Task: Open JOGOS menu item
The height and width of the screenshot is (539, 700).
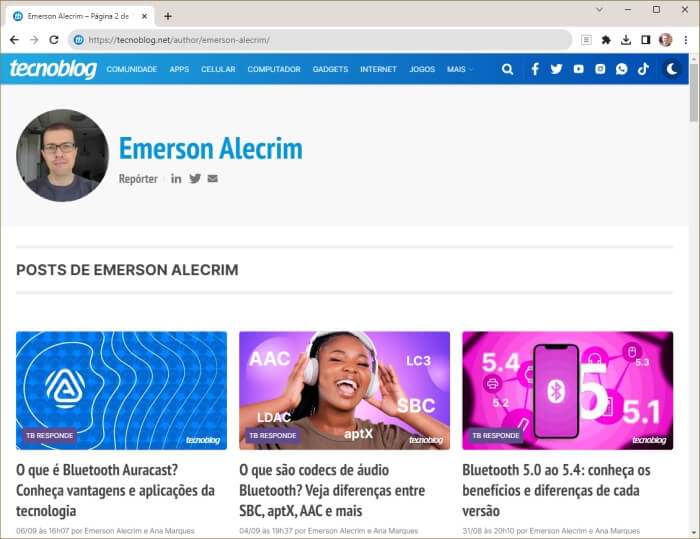Action: (422, 69)
